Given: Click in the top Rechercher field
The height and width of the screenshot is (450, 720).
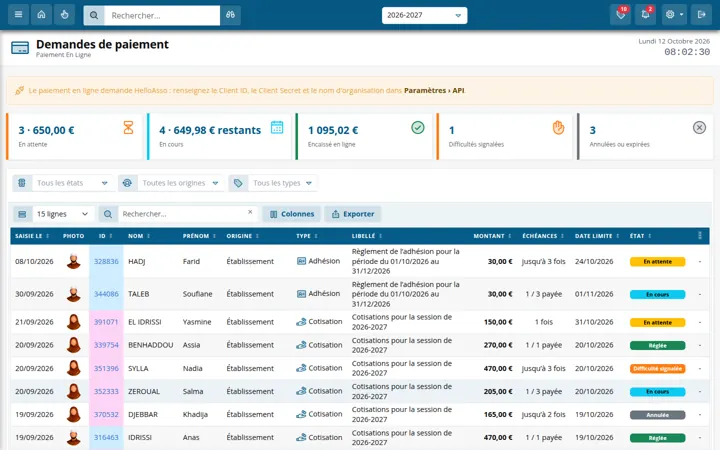Looking at the screenshot, I should (162, 15).
